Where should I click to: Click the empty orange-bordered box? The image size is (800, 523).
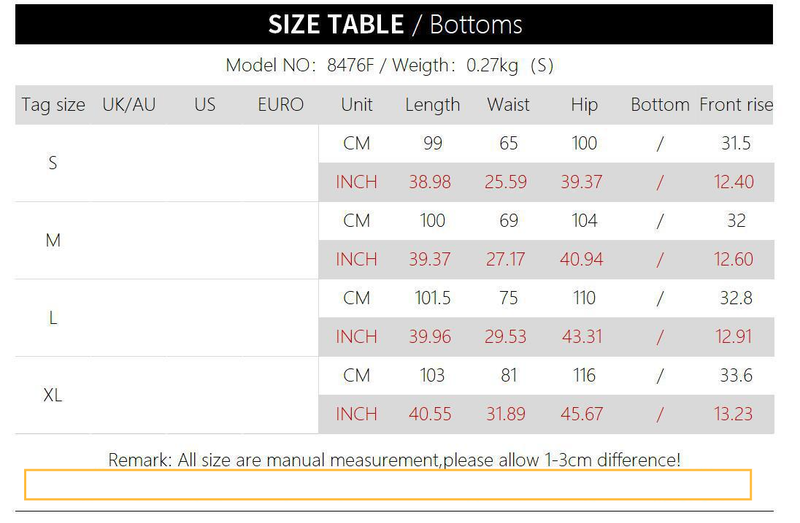click(388, 484)
